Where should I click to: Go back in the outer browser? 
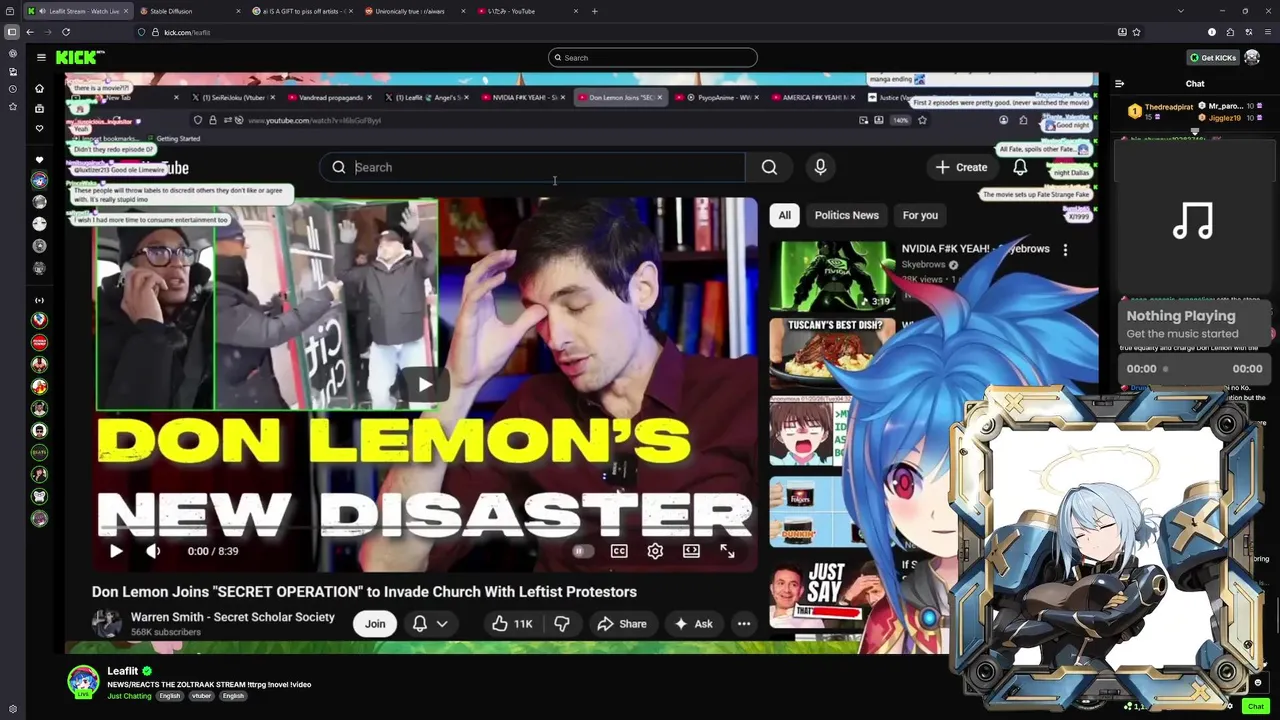[x=30, y=32]
